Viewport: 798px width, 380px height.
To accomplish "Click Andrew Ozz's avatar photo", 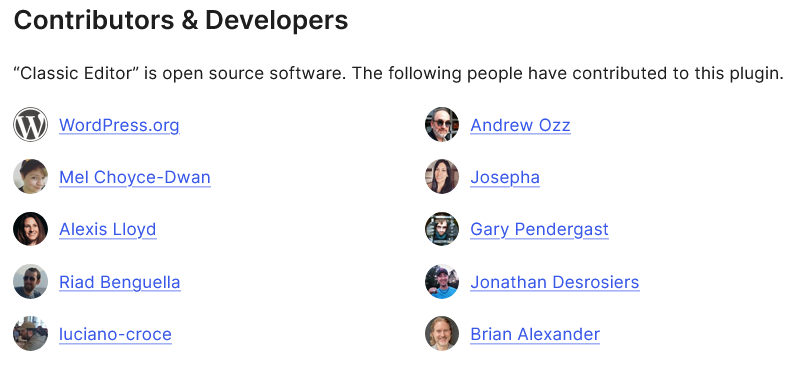I will click(x=442, y=125).
